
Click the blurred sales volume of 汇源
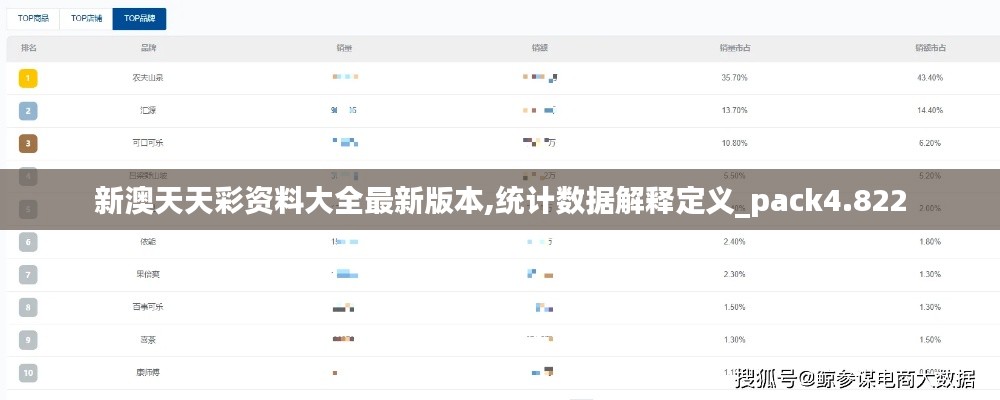(x=344, y=110)
